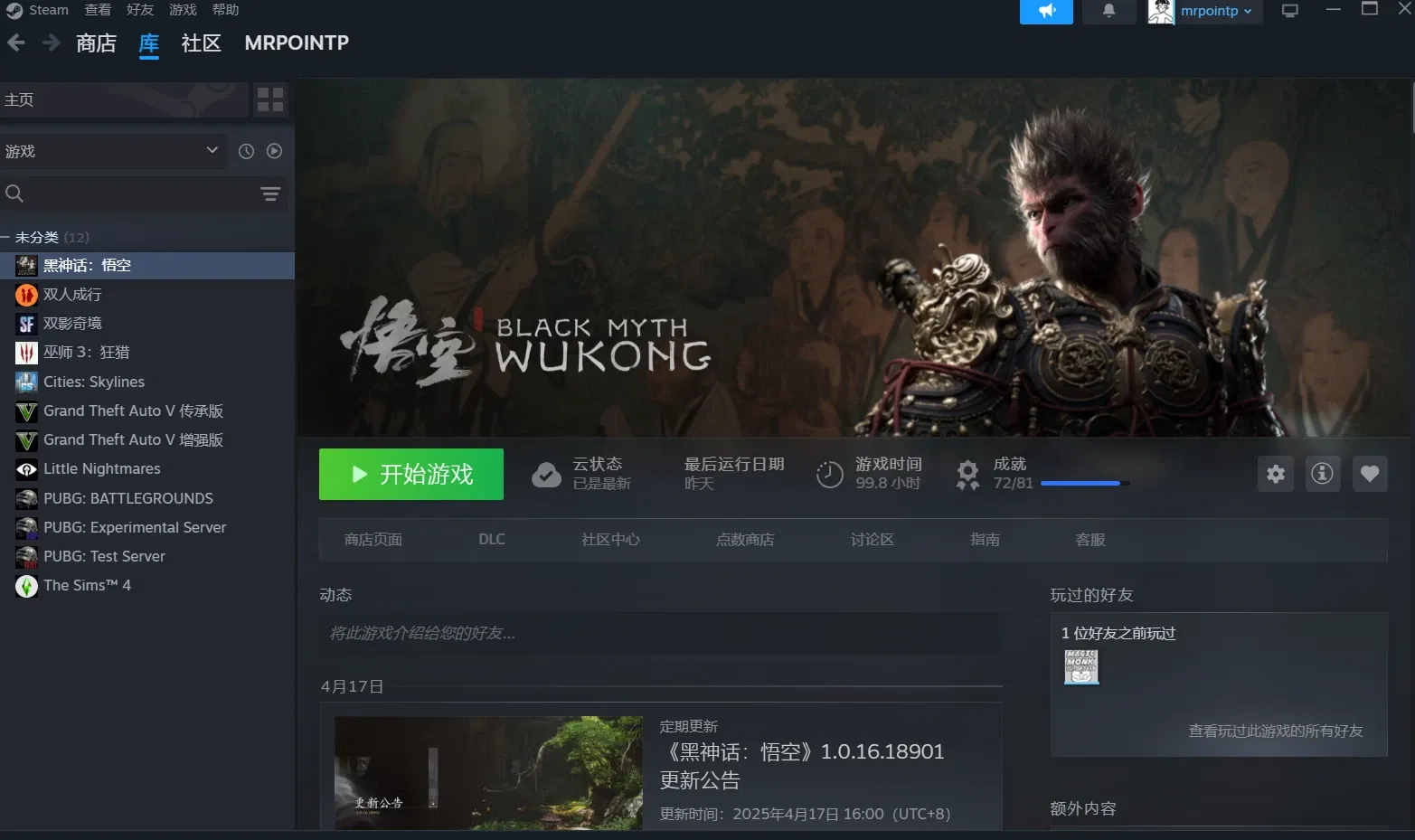Select The Sims 4 plumbob icon
This screenshot has width=1415, height=840.
[x=26, y=586]
